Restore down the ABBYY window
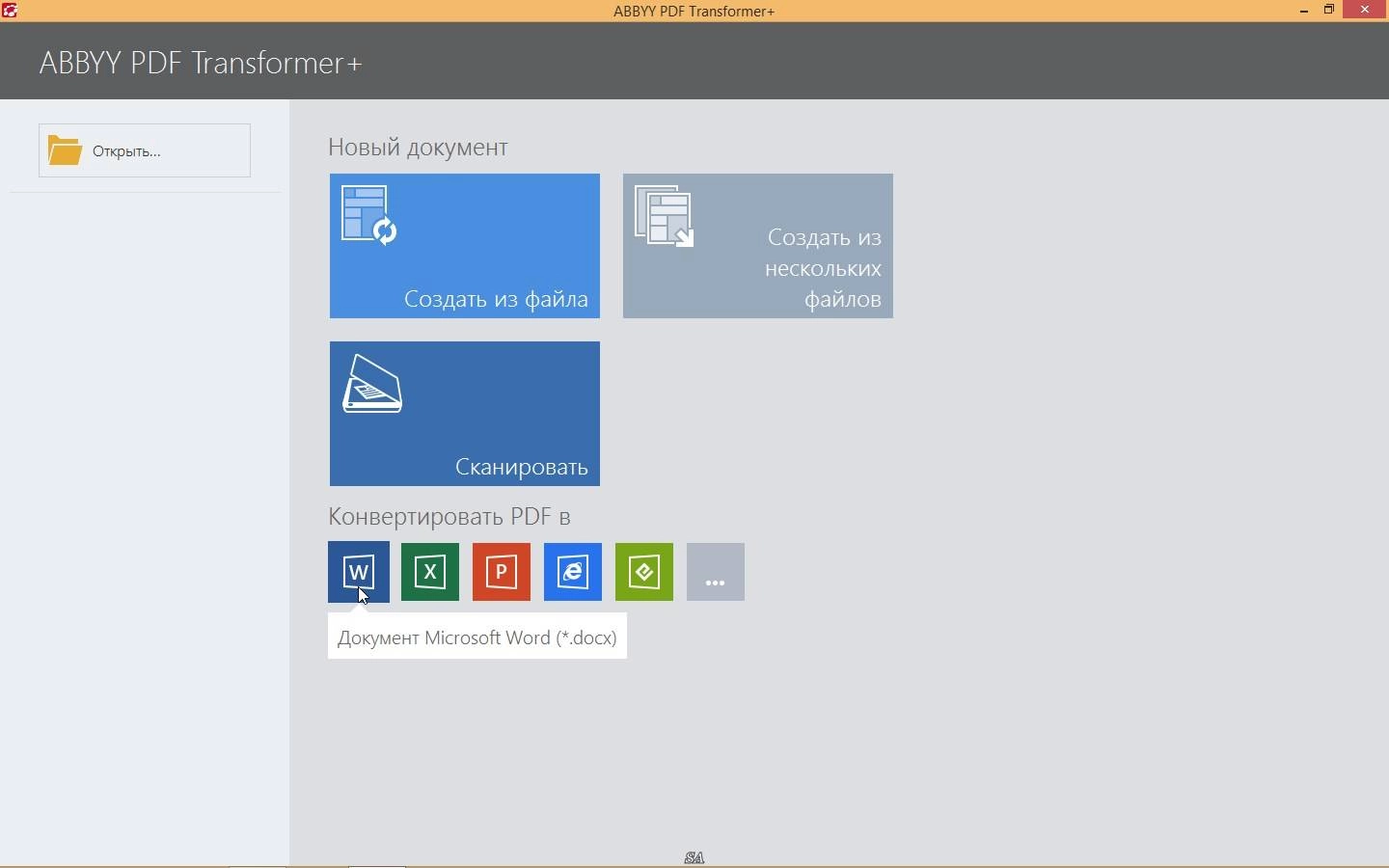 click(x=1329, y=11)
